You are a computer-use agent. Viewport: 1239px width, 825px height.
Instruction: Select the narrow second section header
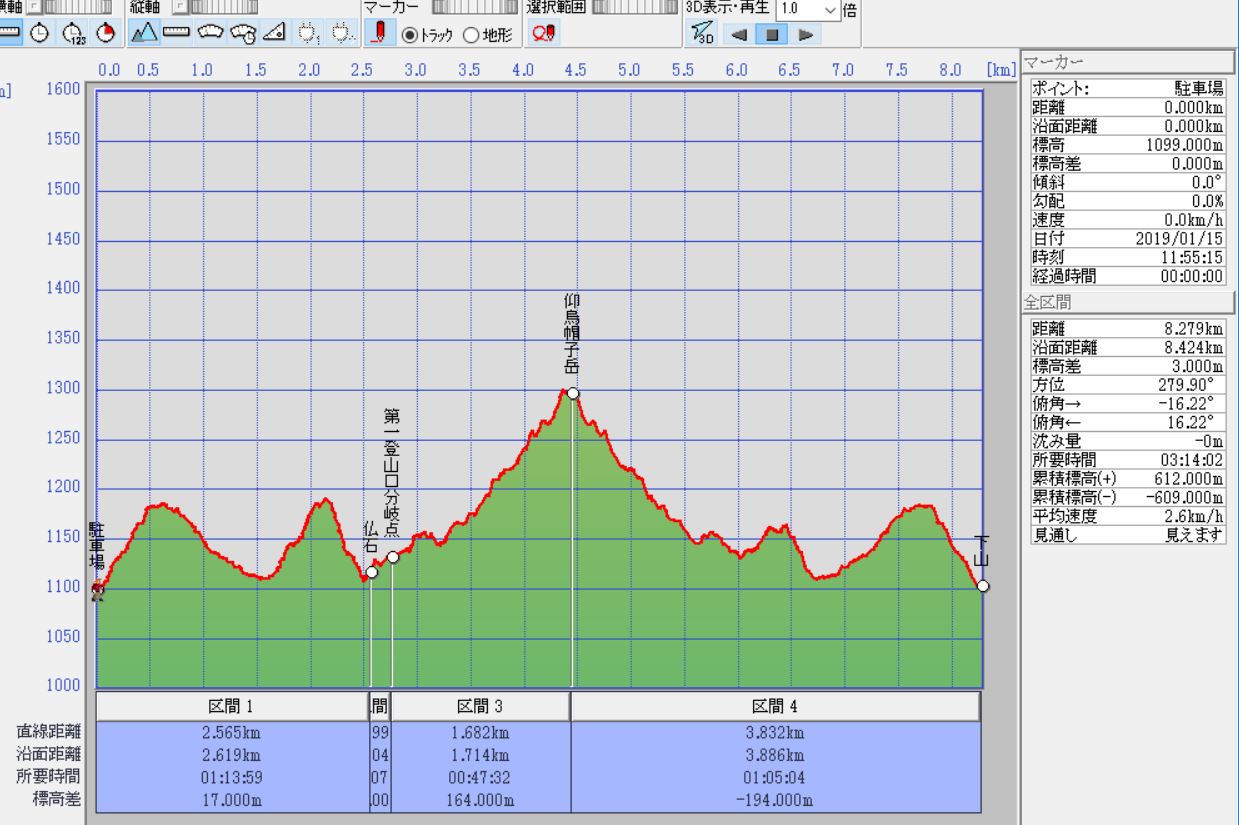(379, 706)
